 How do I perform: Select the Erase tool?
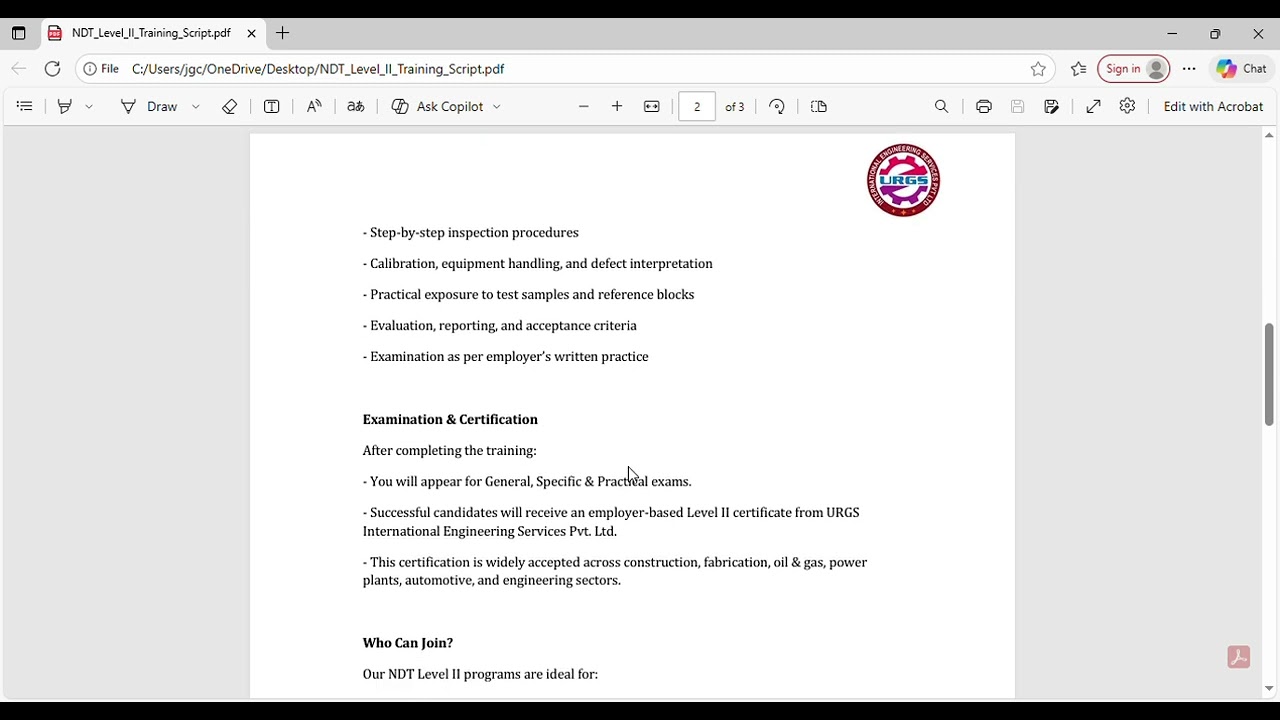pos(229,106)
